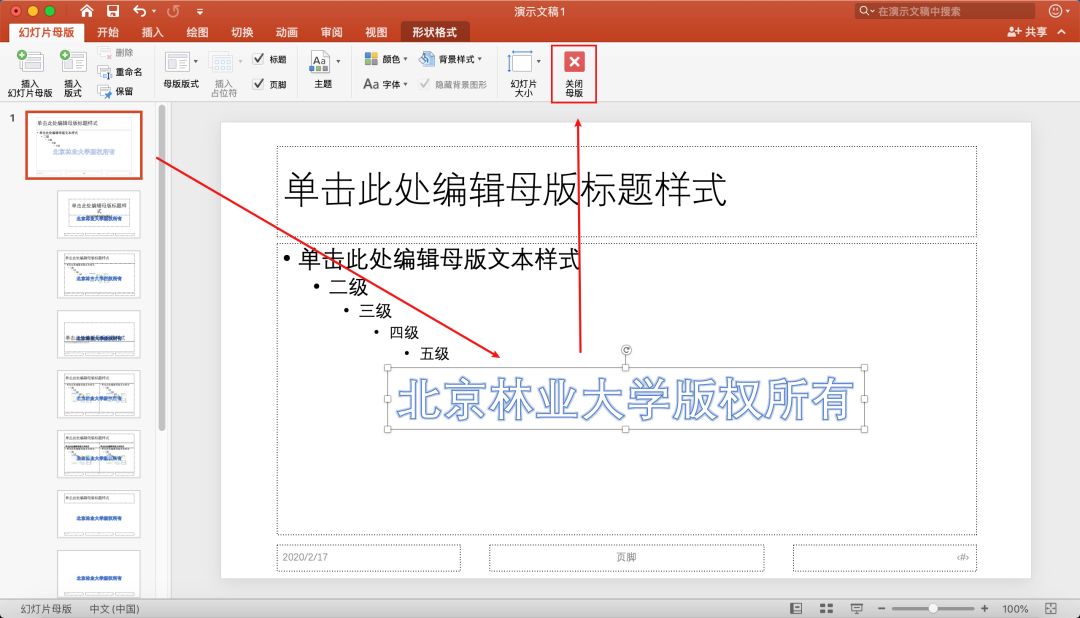
Task: Expand the 幻灯片大小 dropdown arrow
Action: (x=539, y=61)
